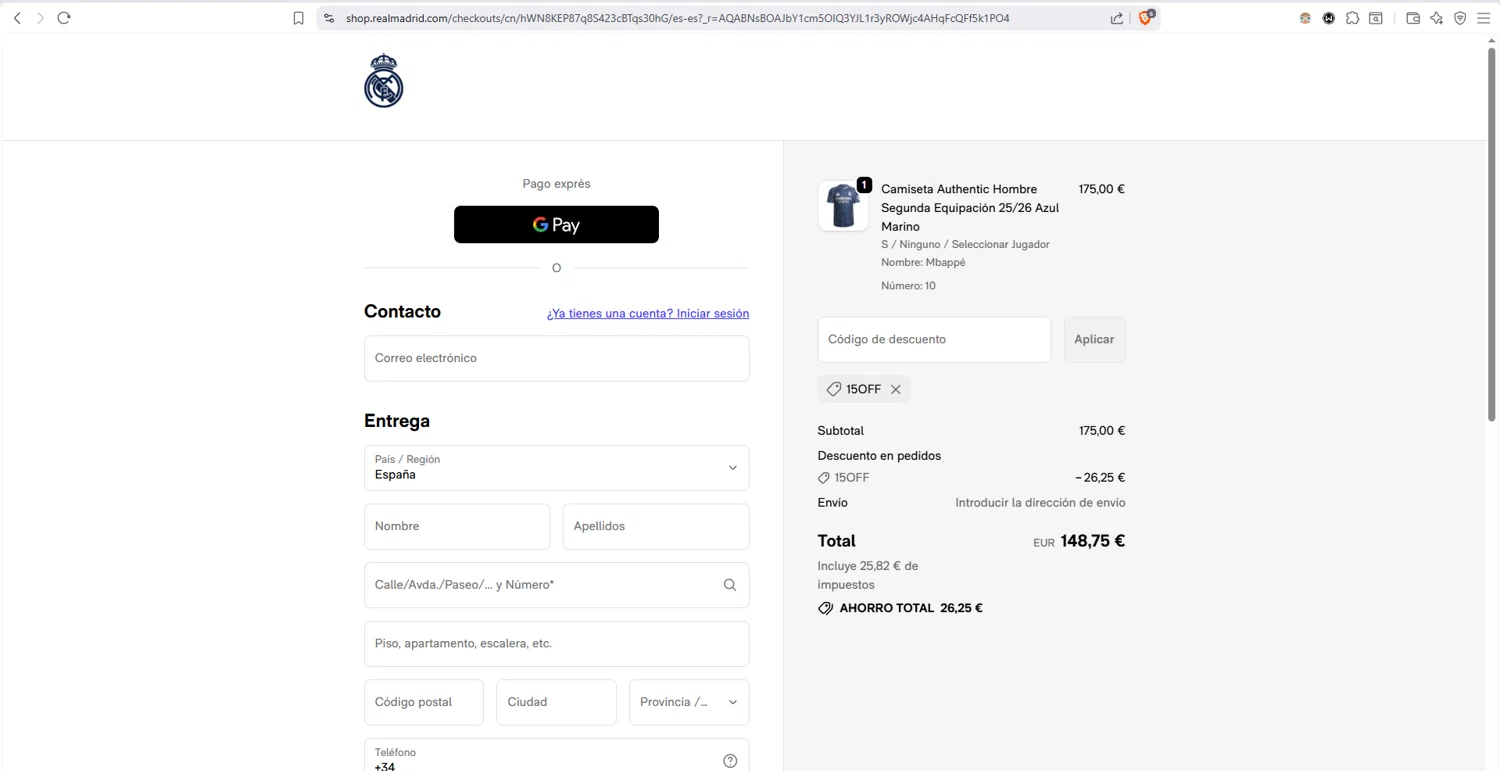Click the 'Entrega' heading

pyautogui.click(x=397, y=421)
